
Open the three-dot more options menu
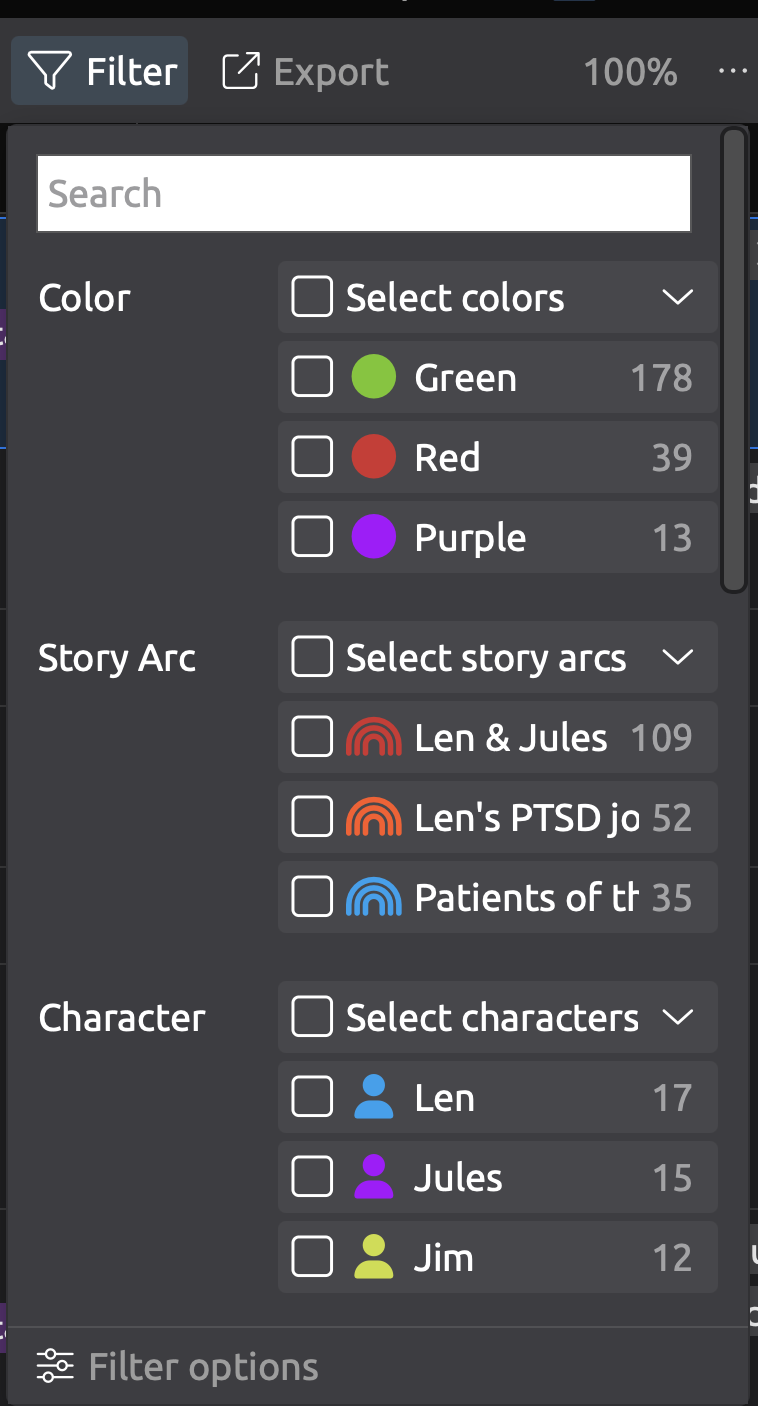point(733,71)
